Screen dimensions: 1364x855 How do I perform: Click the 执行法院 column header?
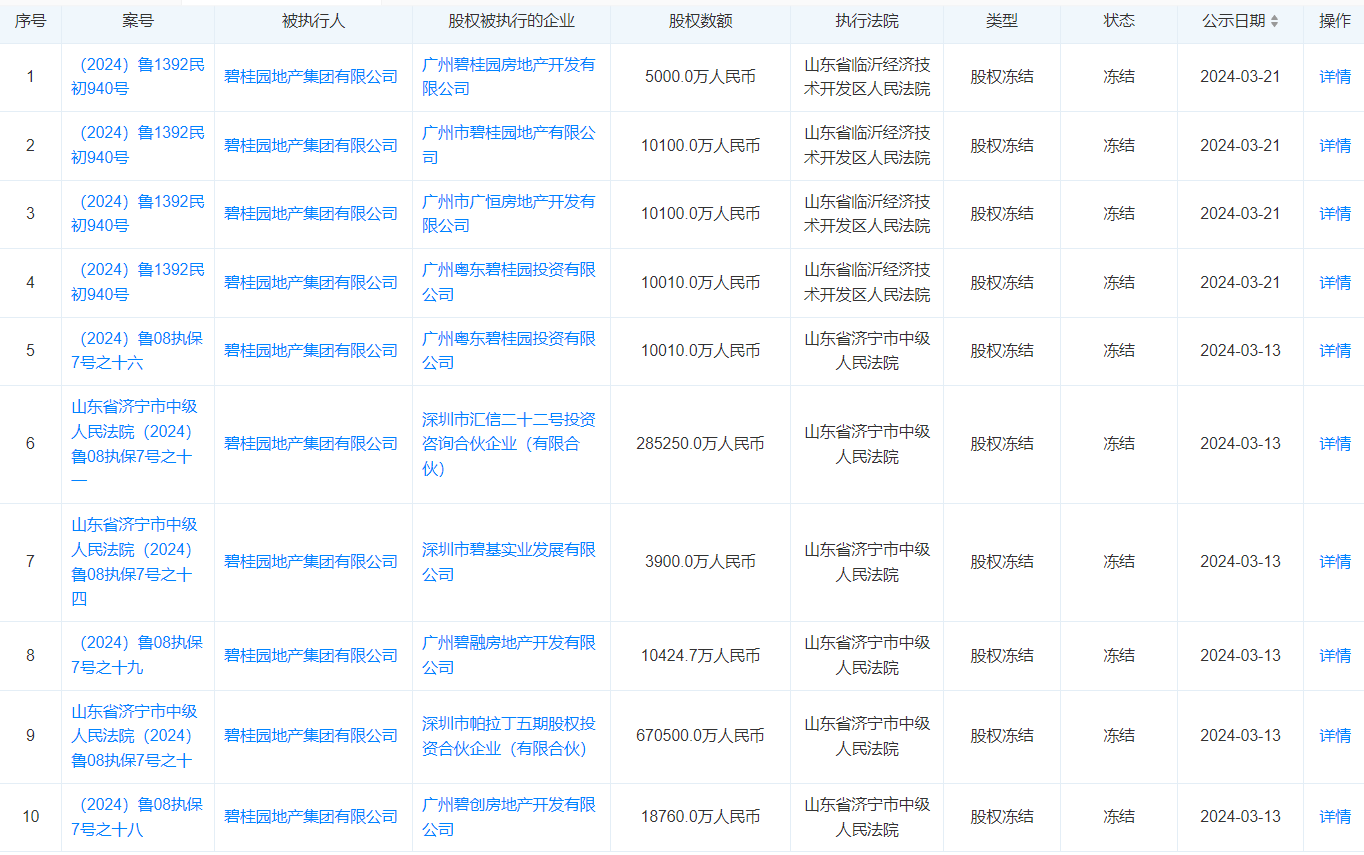point(867,21)
